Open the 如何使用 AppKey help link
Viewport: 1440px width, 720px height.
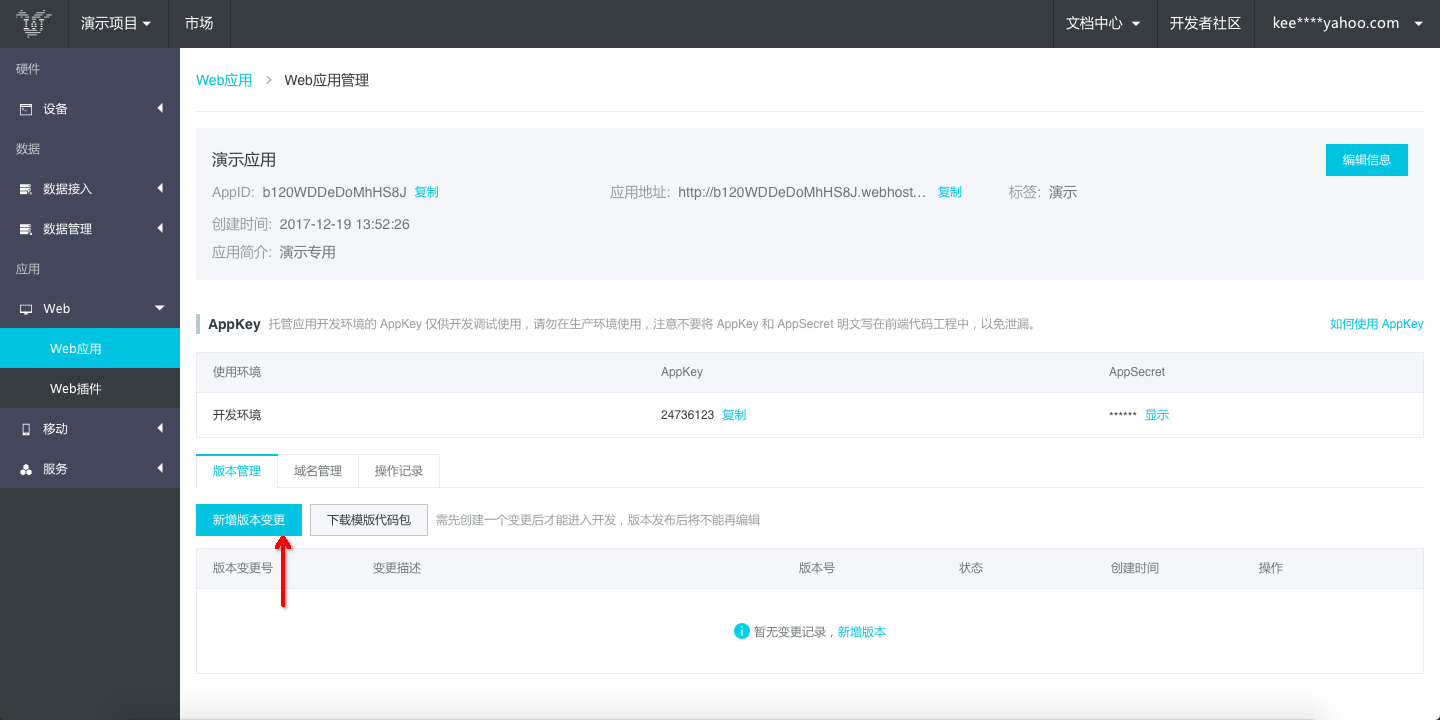[x=1376, y=324]
